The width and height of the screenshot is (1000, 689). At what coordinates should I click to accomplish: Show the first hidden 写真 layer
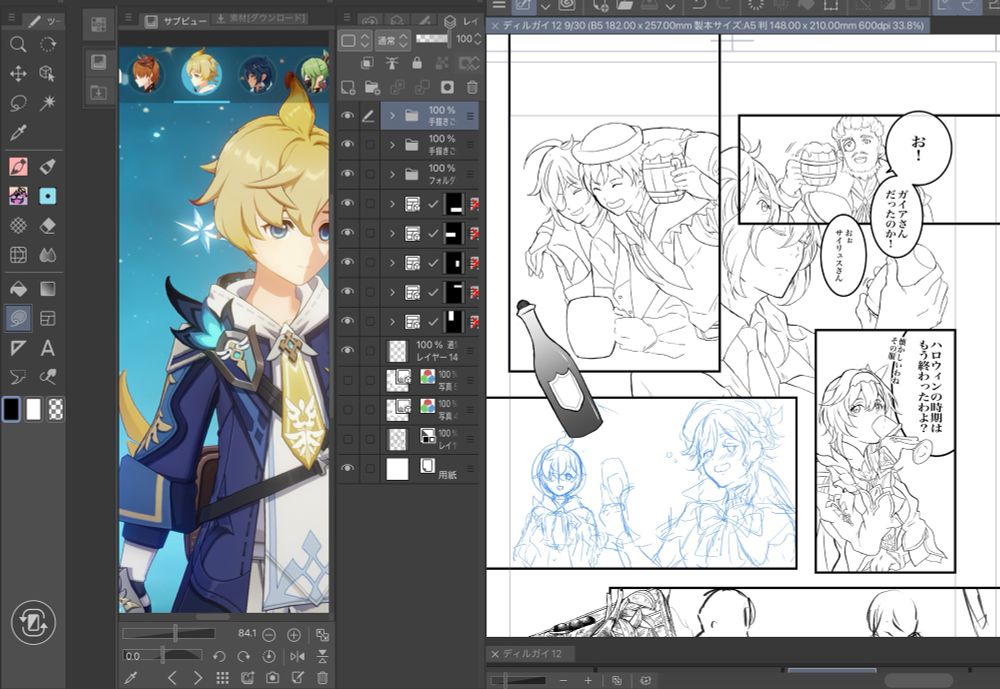pyautogui.click(x=347, y=380)
